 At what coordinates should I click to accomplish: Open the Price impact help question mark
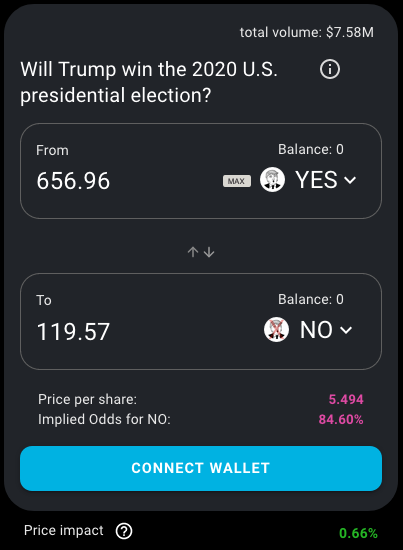(x=124, y=531)
